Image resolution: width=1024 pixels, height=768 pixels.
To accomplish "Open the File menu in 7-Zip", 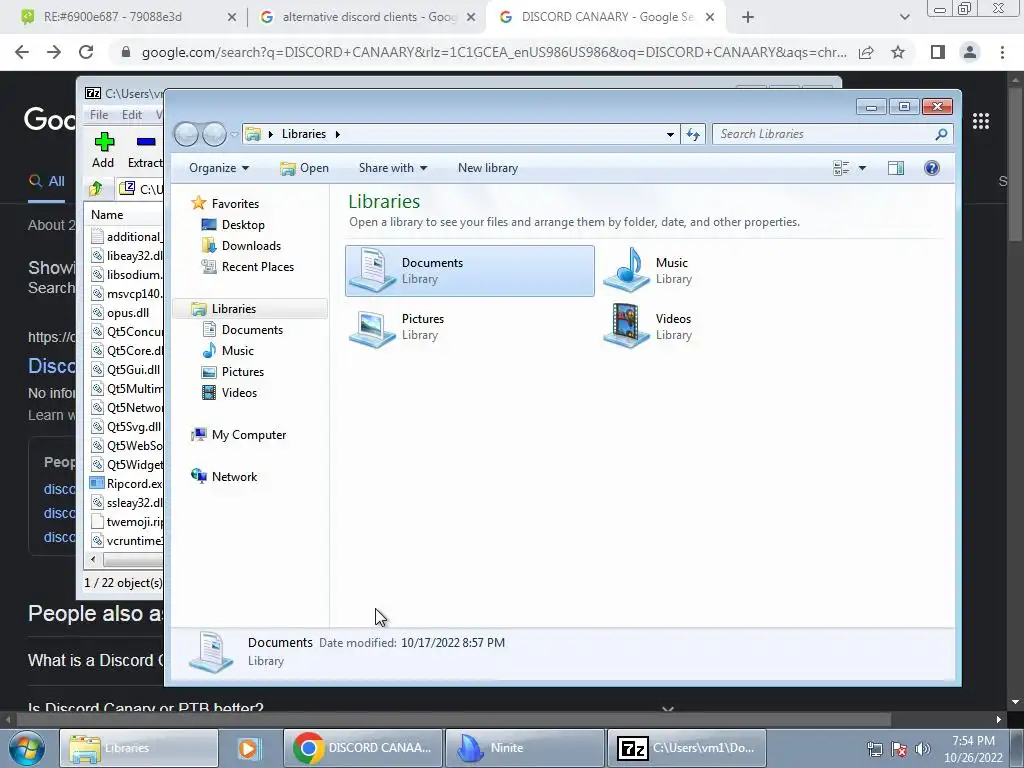I will 99,115.
